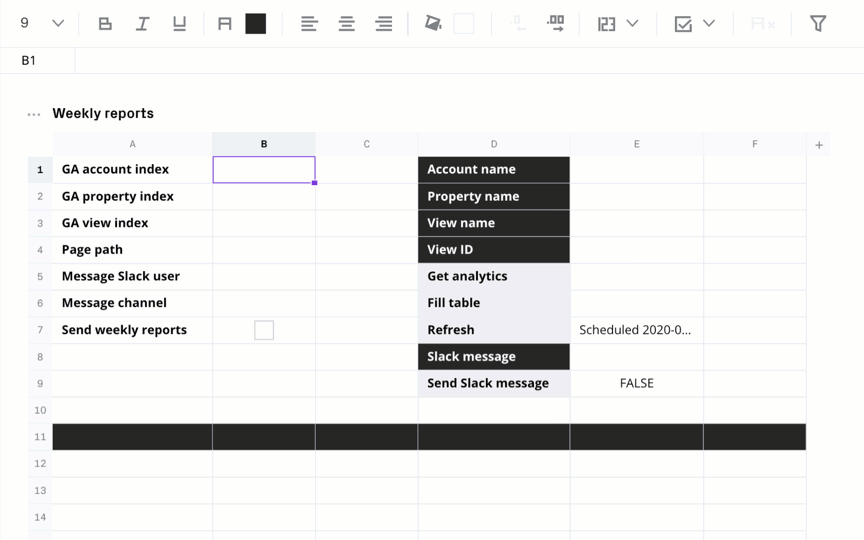864x540 pixels.
Task: Click the Weekly reports table title
Action: coord(103,114)
